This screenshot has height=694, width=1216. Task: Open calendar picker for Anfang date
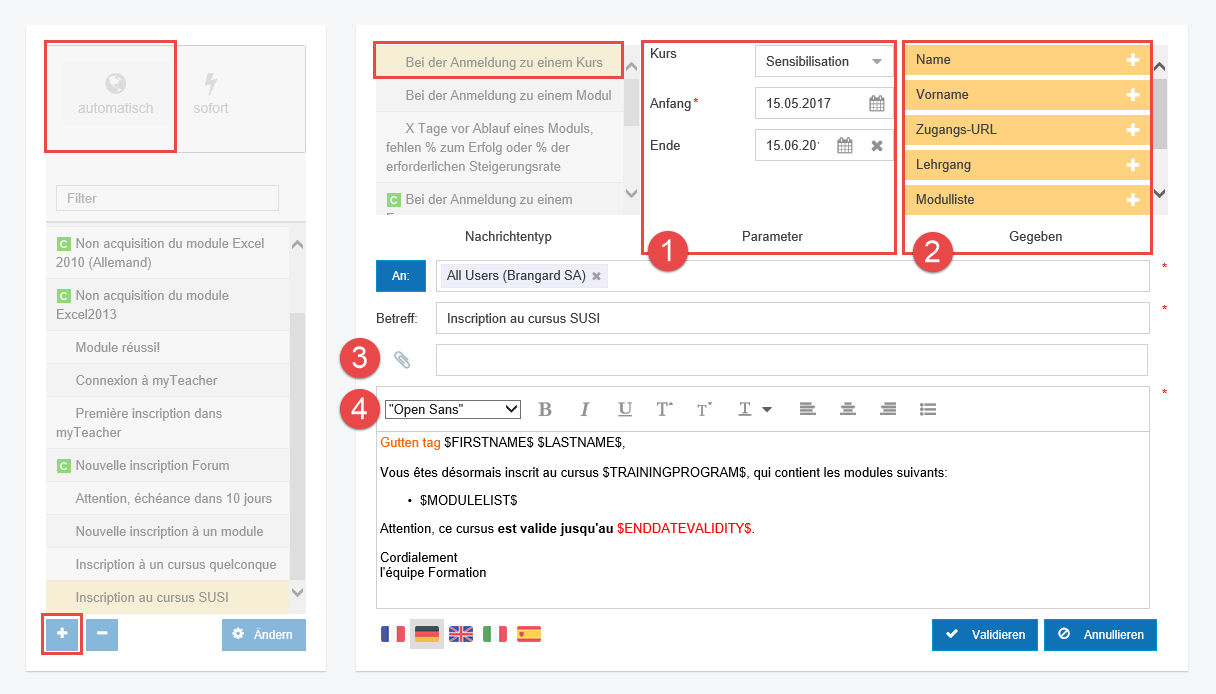pyautogui.click(x=876, y=103)
